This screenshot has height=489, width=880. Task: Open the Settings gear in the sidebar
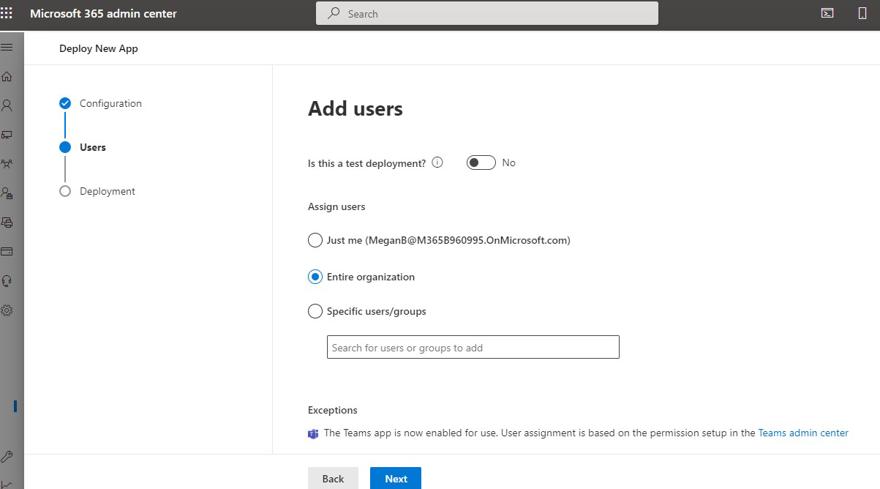click(x=7, y=310)
